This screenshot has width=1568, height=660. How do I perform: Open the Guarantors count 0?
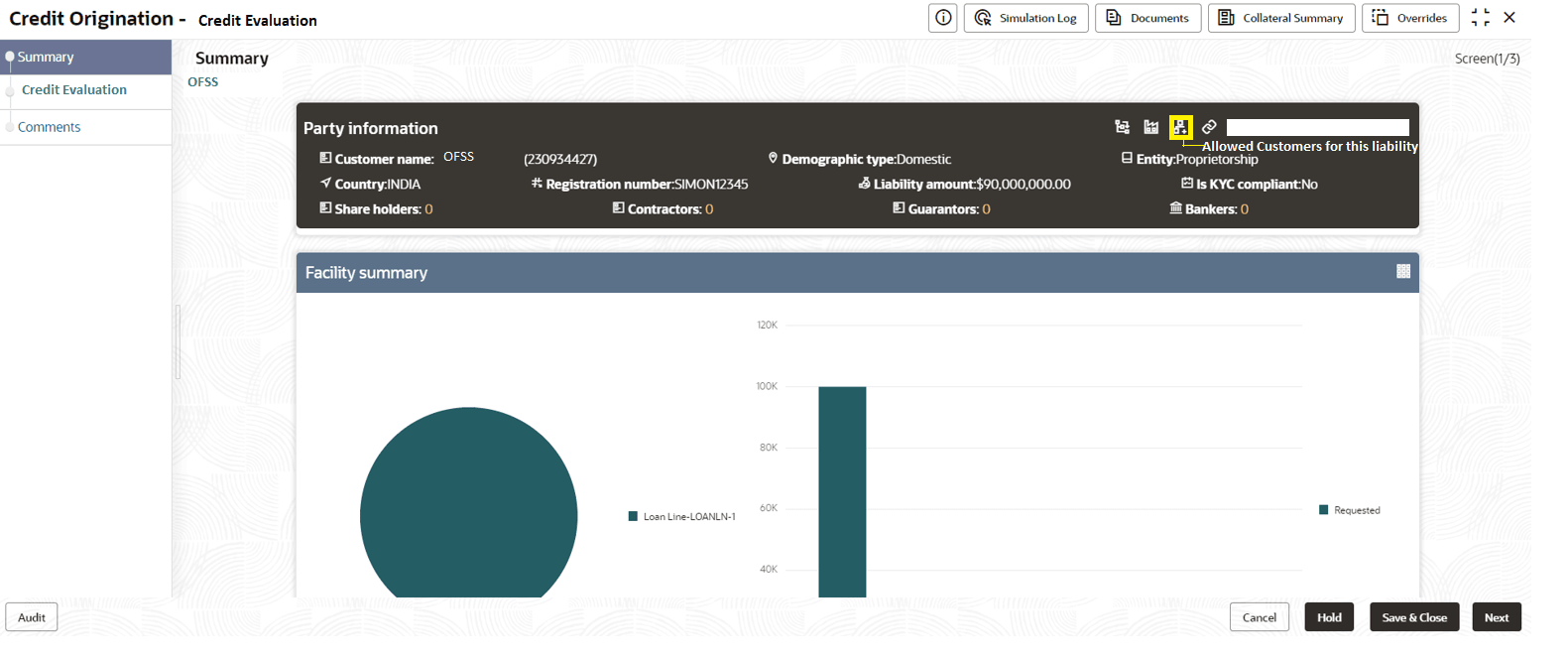(x=986, y=209)
